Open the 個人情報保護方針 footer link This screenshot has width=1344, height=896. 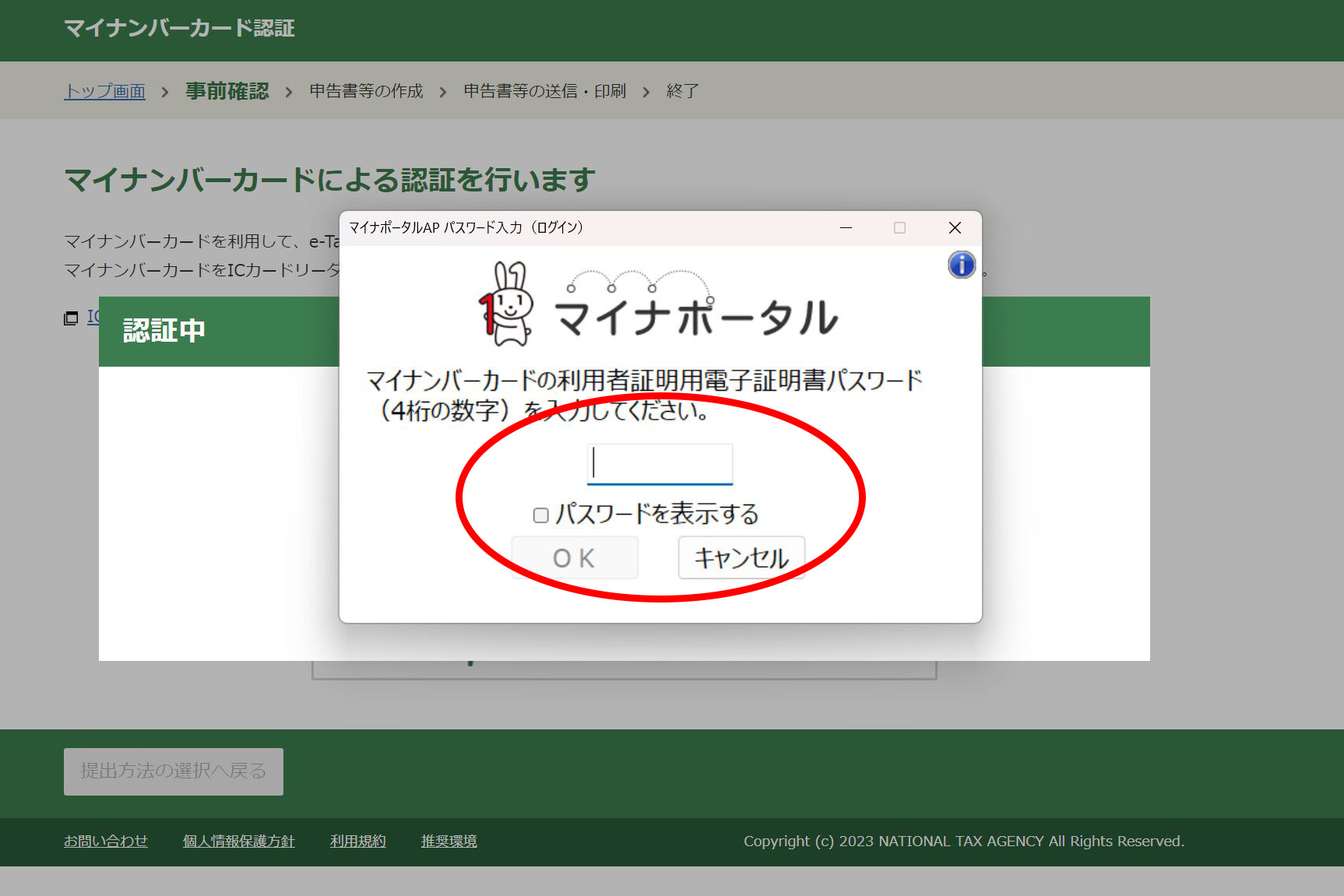coord(239,842)
